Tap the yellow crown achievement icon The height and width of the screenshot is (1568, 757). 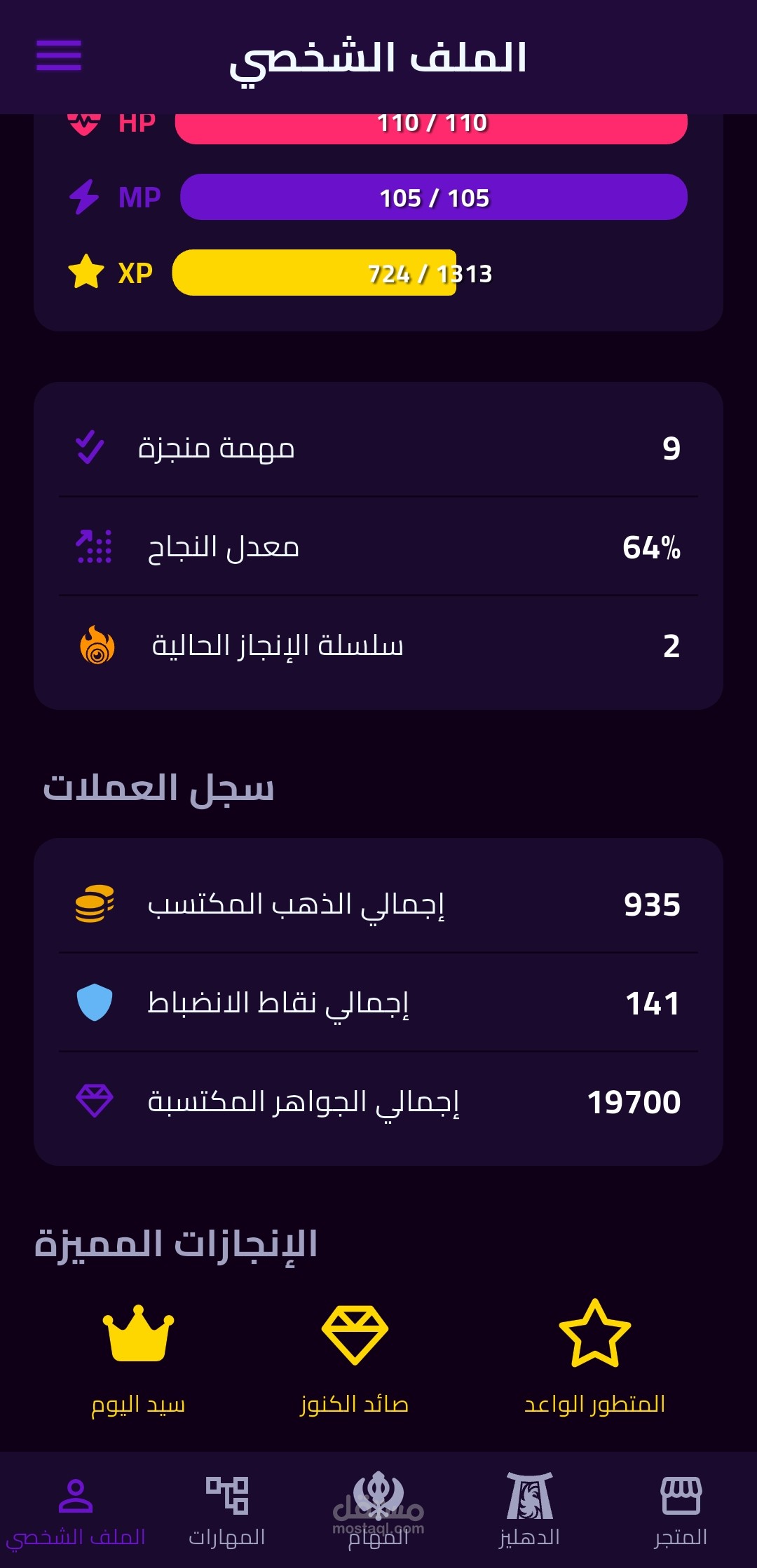[x=138, y=1333]
